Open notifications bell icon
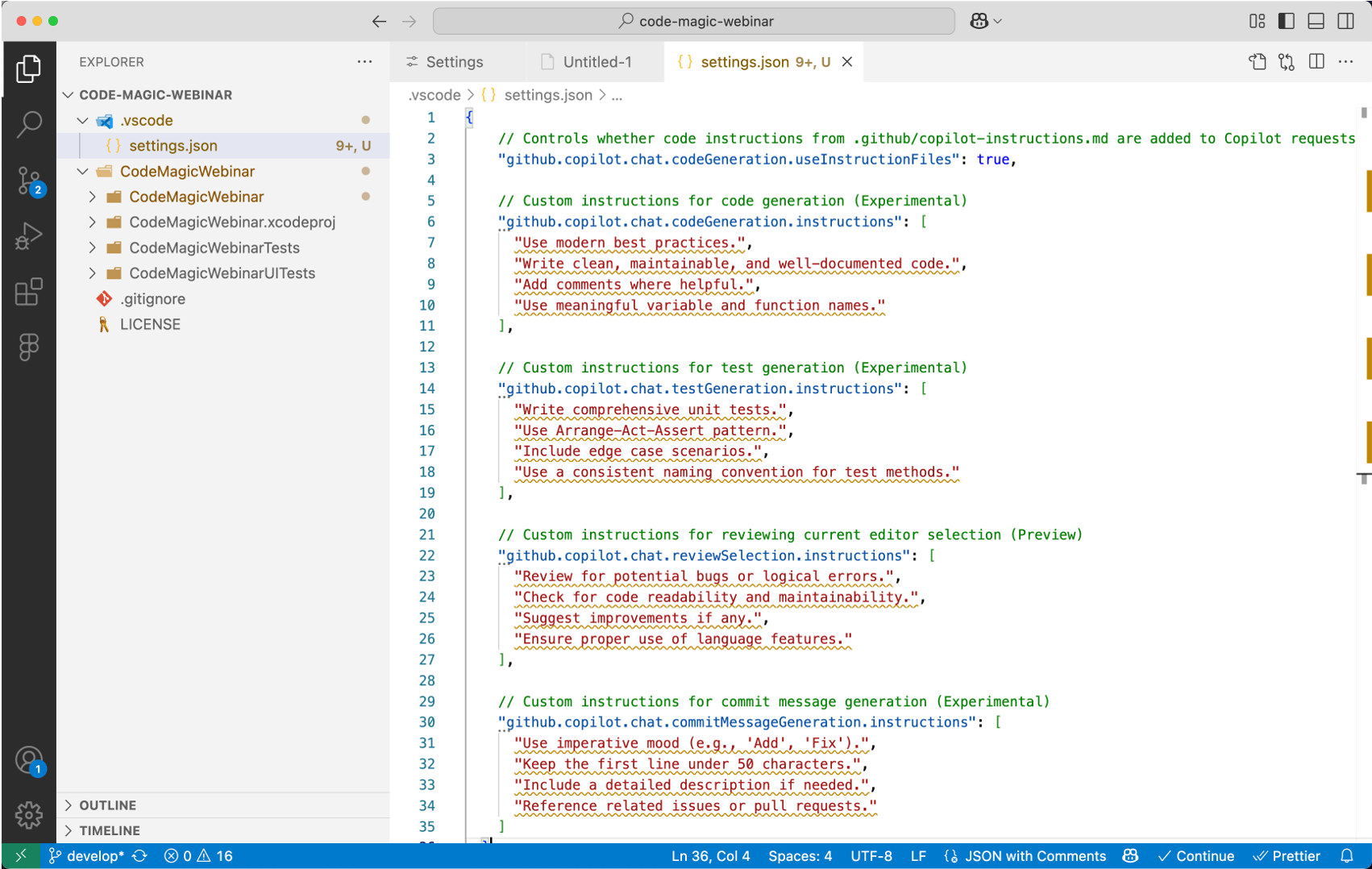Viewport: 1372px width, 869px height. tap(1347, 856)
